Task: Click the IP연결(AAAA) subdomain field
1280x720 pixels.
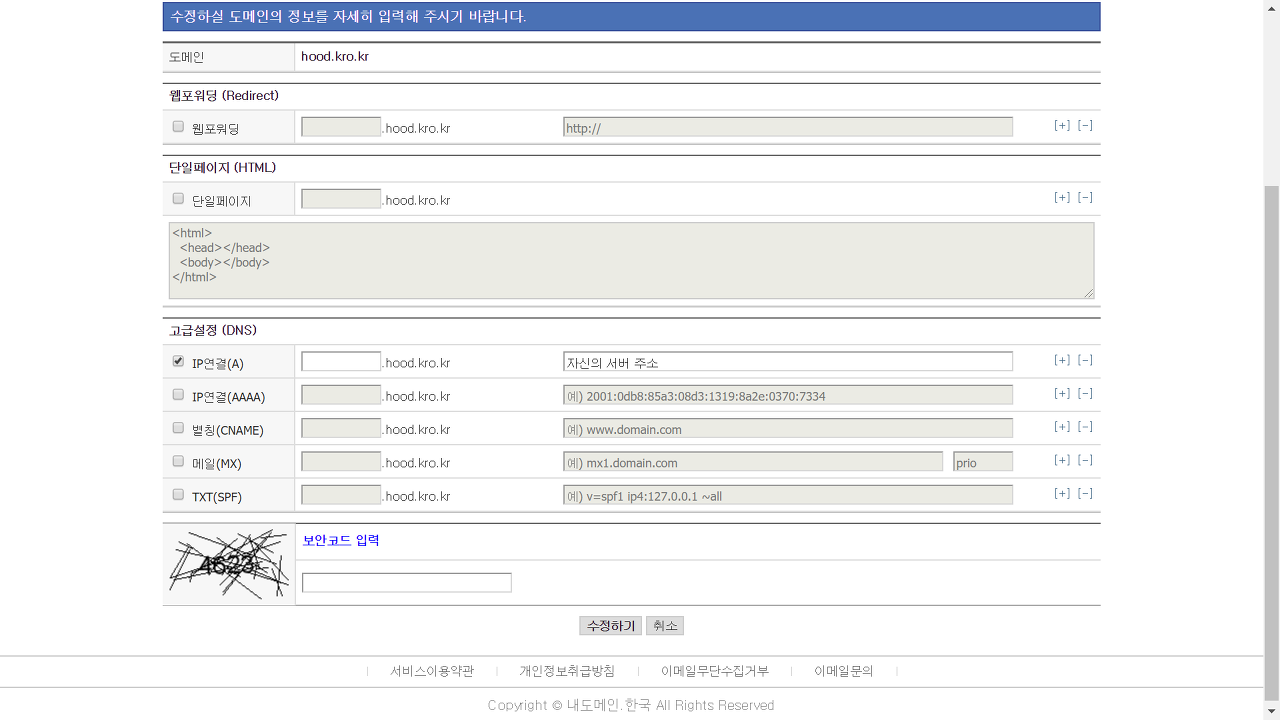Action: (341, 395)
